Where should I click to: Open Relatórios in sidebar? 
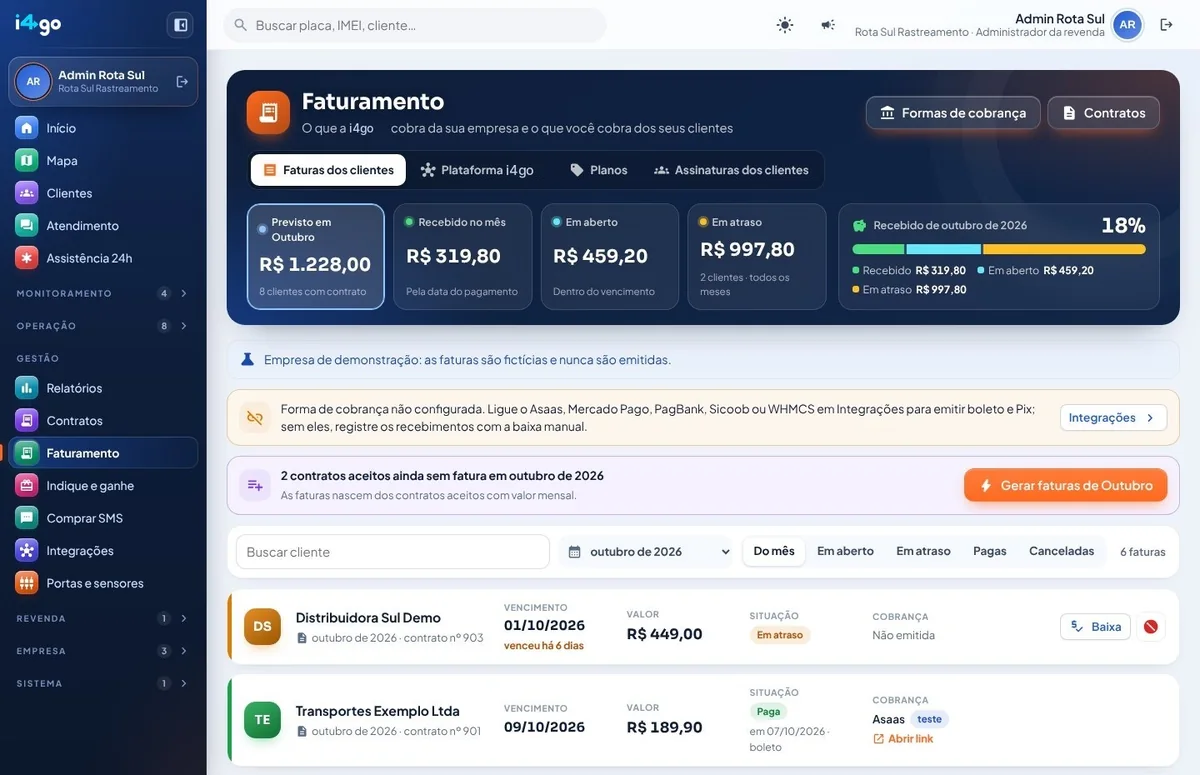103,388
